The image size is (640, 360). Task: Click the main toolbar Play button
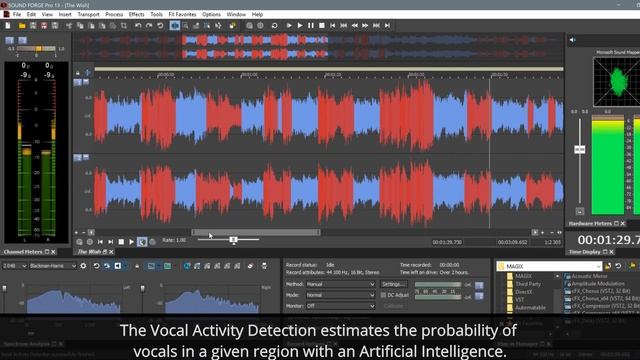pos(300,25)
